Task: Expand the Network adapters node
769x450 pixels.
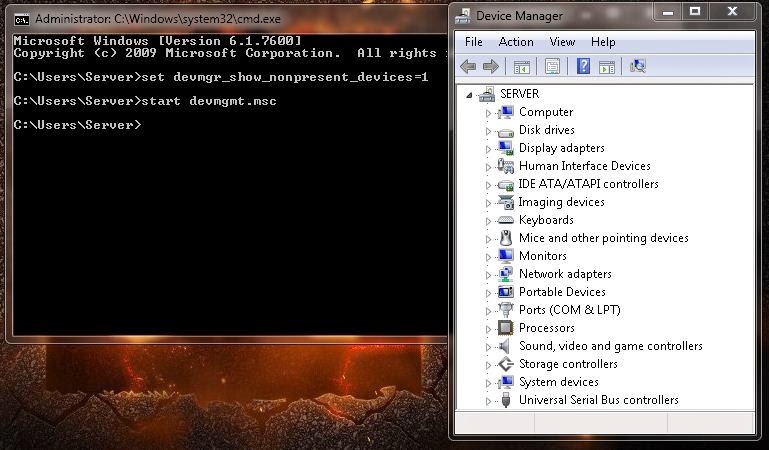Action: [488, 275]
